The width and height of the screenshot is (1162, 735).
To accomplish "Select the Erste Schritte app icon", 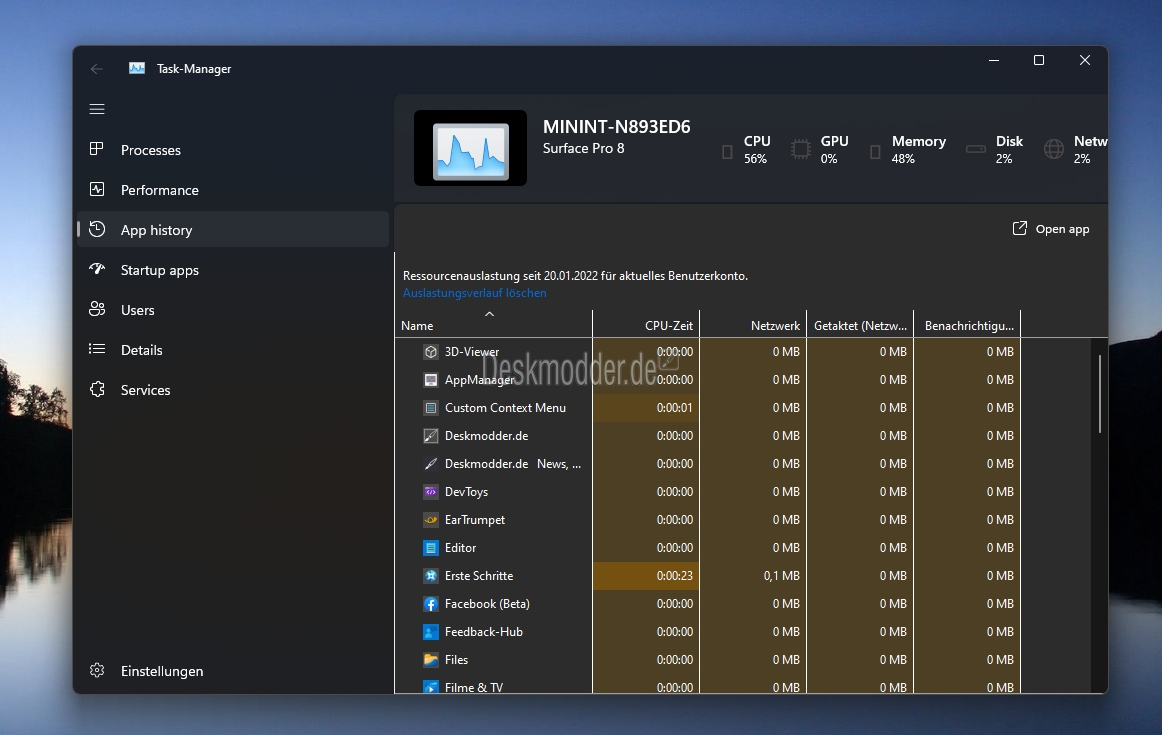I will (431, 576).
